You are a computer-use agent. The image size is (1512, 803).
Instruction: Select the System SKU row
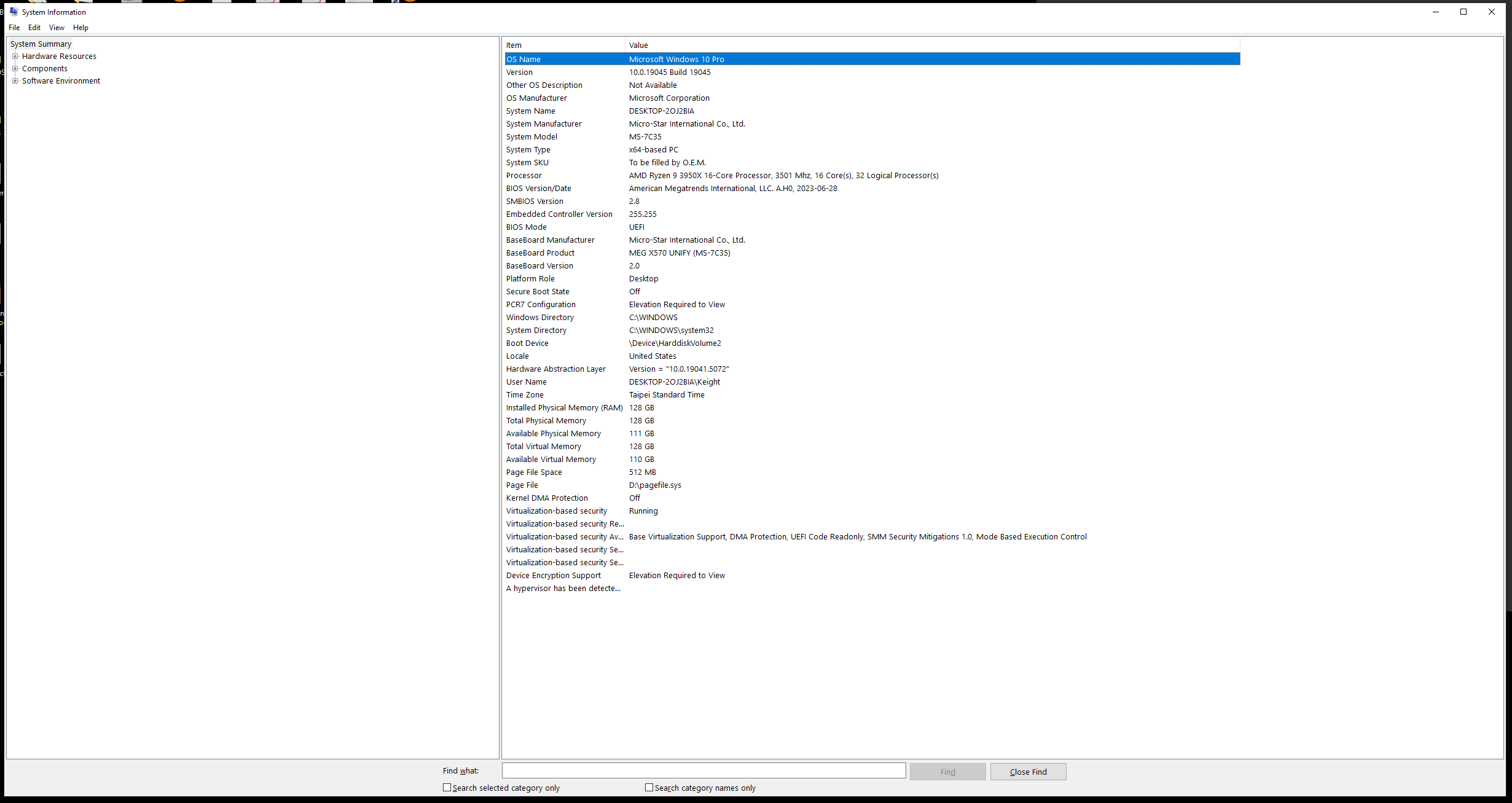(872, 163)
